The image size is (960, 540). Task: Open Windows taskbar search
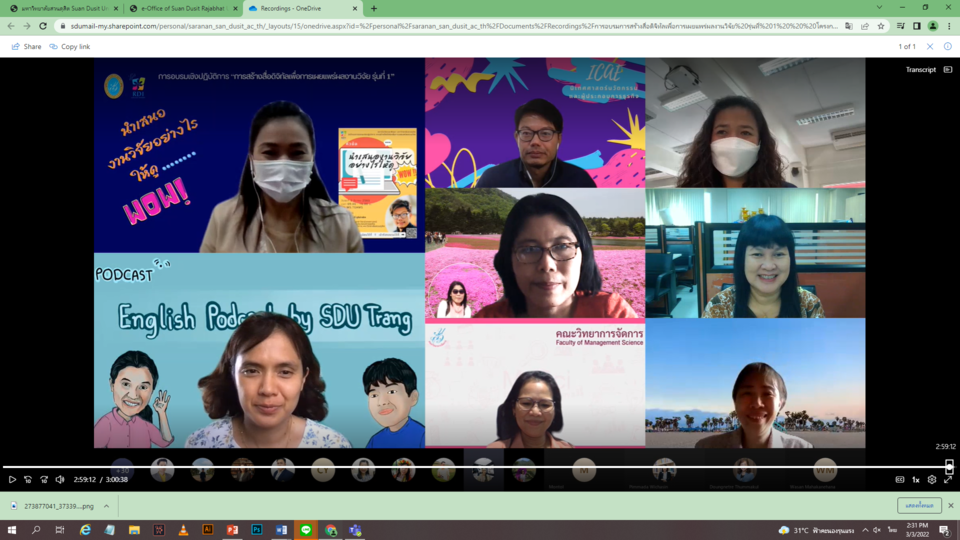pyautogui.click(x=36, y=530)
